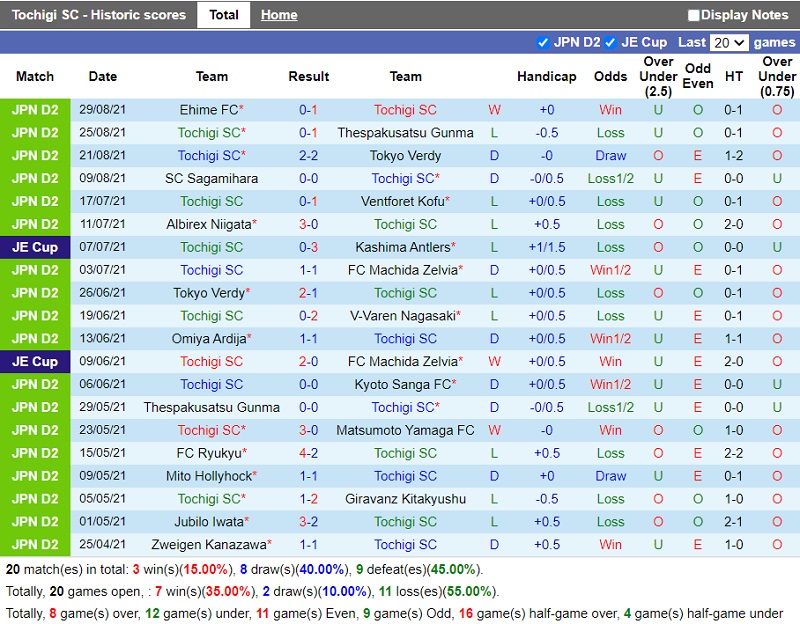Viewport: 800px width, 624px height.
Task: Uncheck the JE Cup filter checkbox
Action: 611,42
